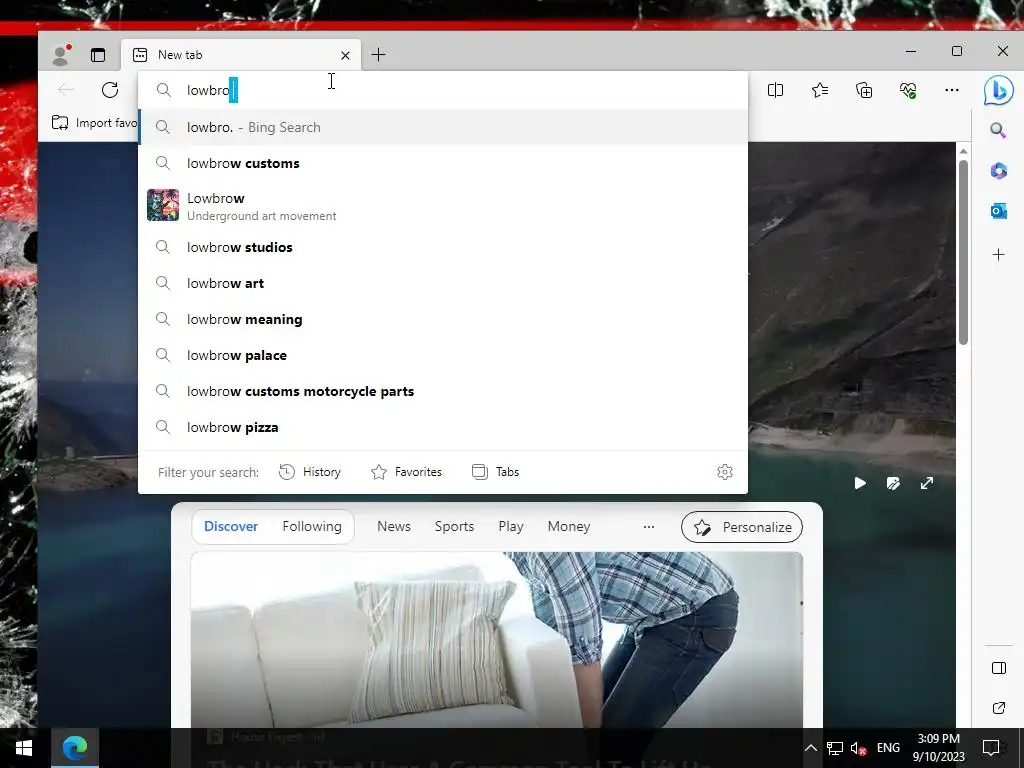The height and width of the screenshot is (768, 1024).
Task: Click the Split screen icon
Action: 775,90
